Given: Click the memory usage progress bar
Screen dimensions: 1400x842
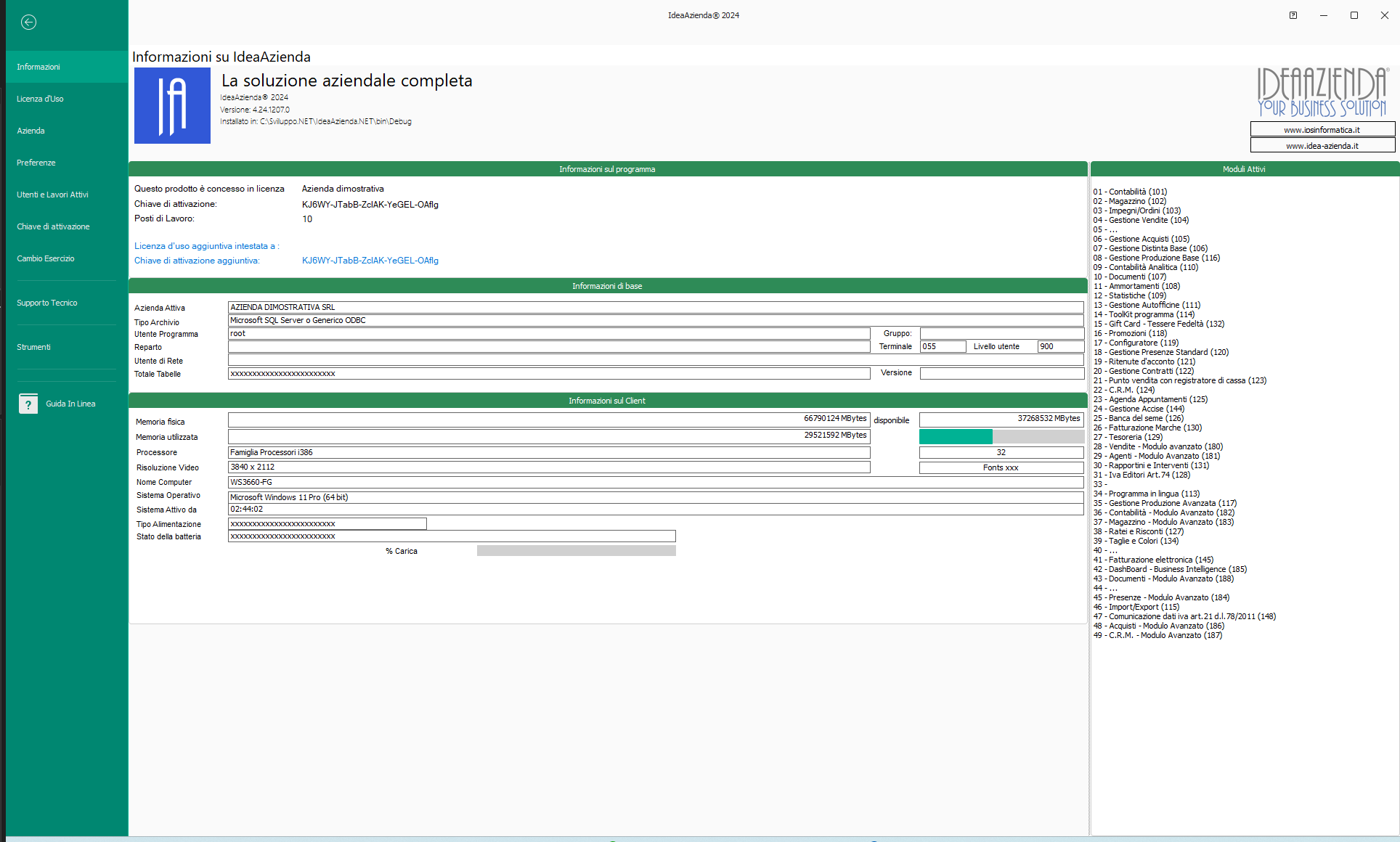Looking at the screenshot, I should click(1001, 436).
